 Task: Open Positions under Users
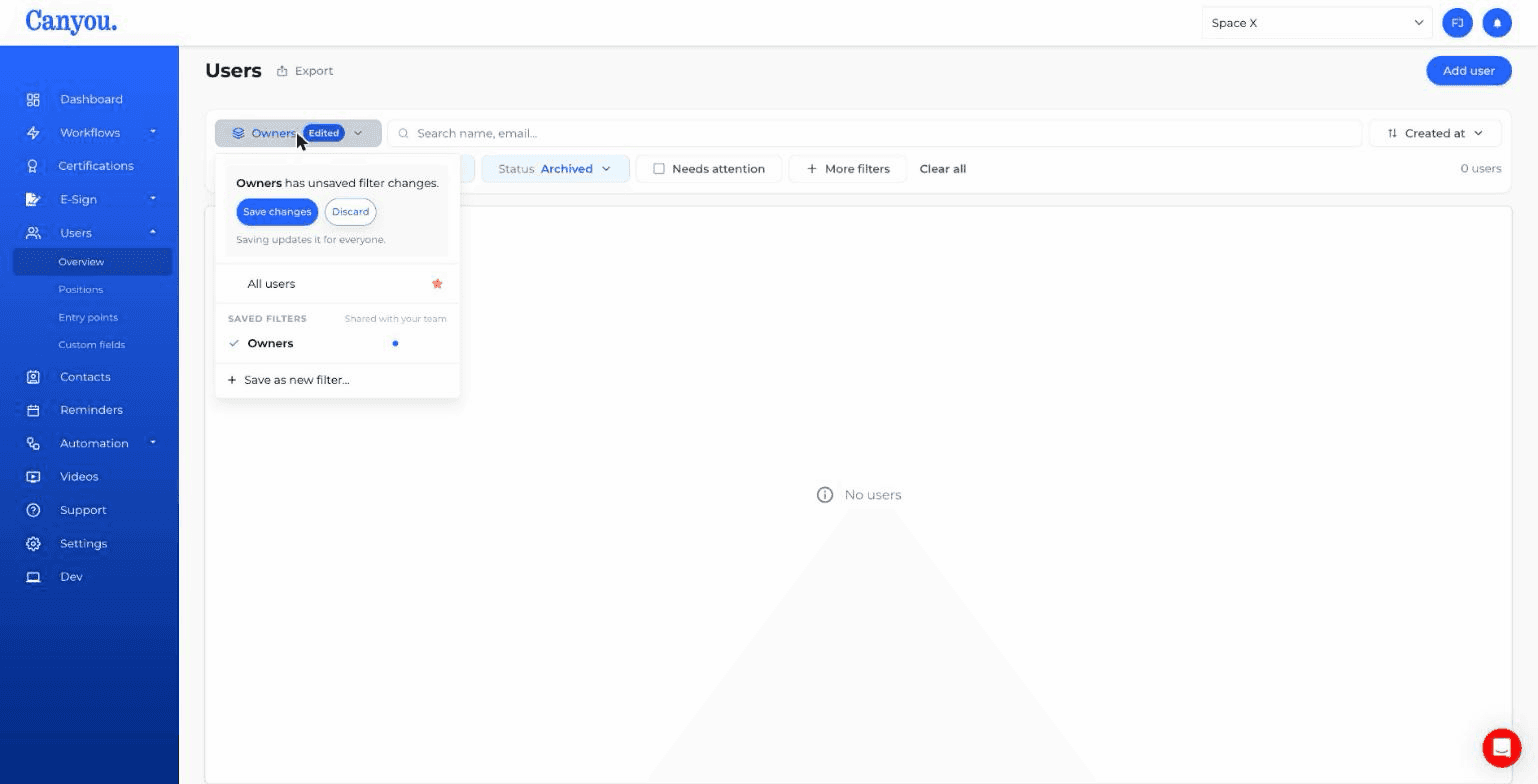[x=80, y=290]
